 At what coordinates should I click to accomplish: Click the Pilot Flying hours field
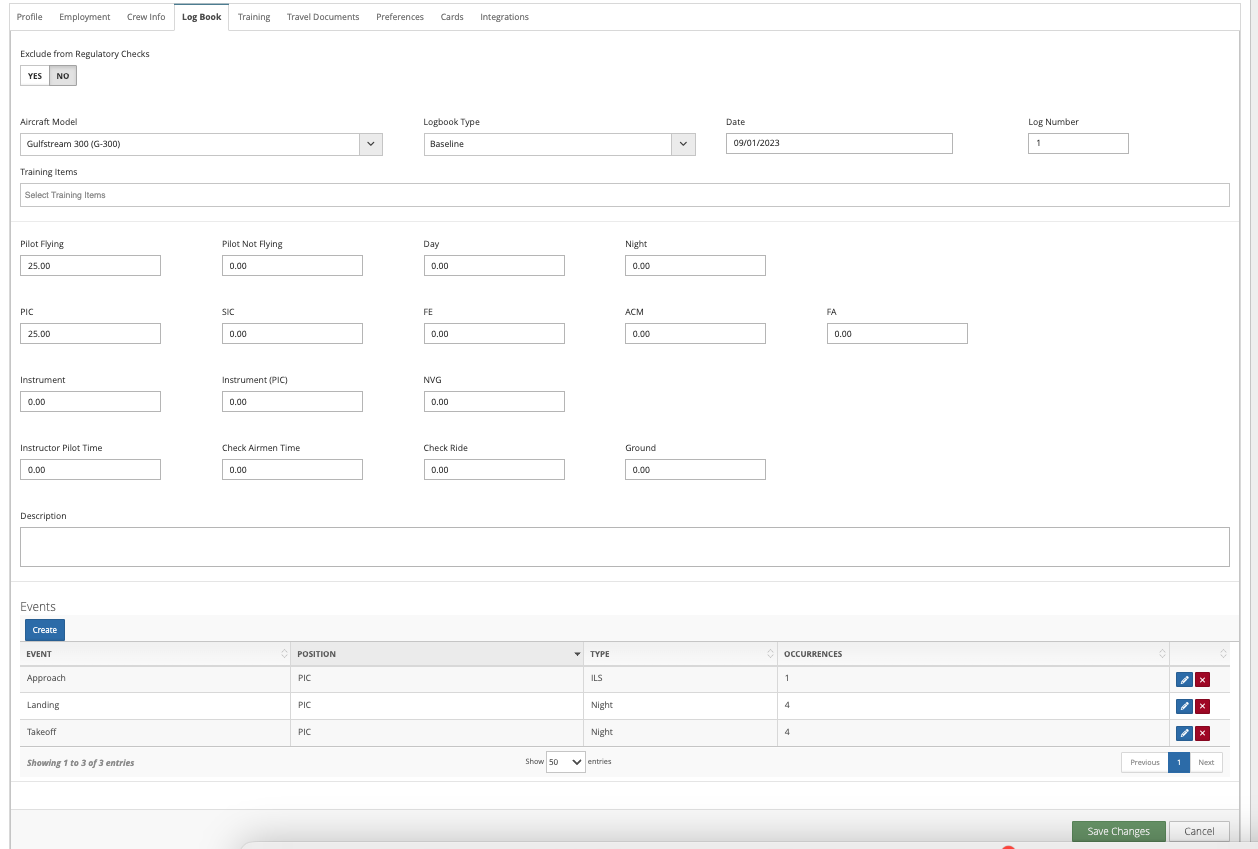90,266
